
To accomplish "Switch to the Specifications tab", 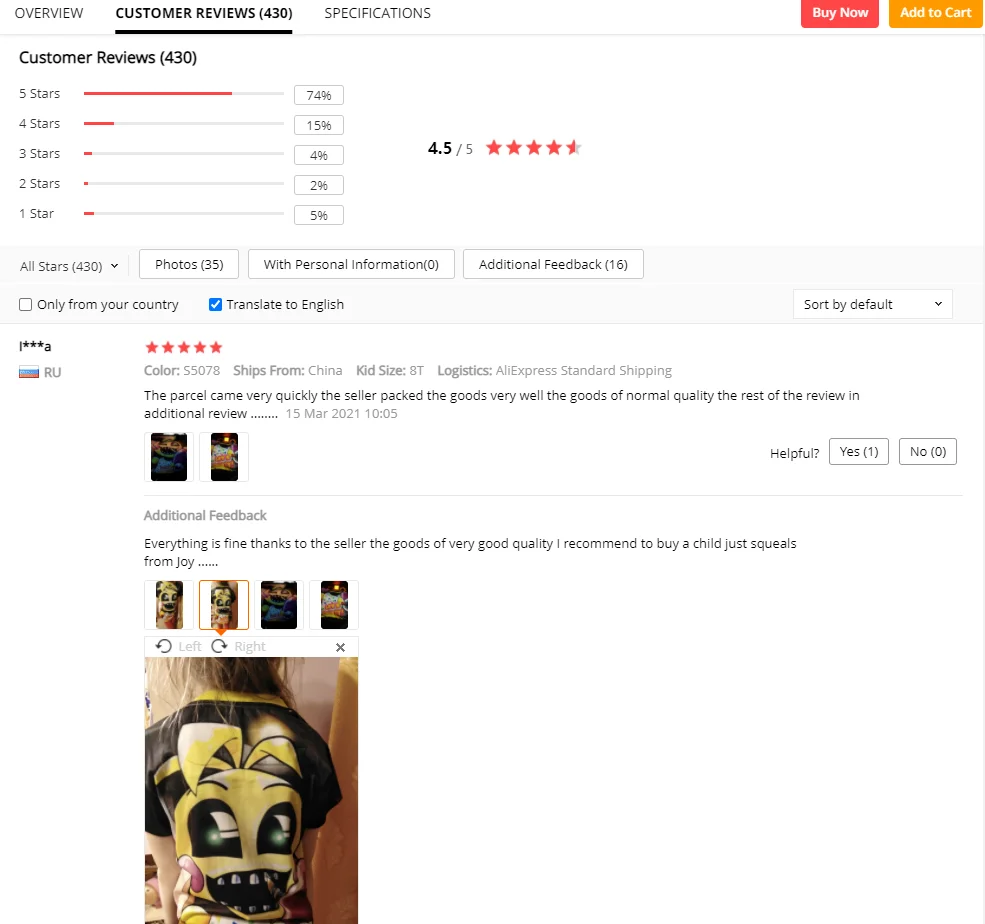I will click(378, 13).
